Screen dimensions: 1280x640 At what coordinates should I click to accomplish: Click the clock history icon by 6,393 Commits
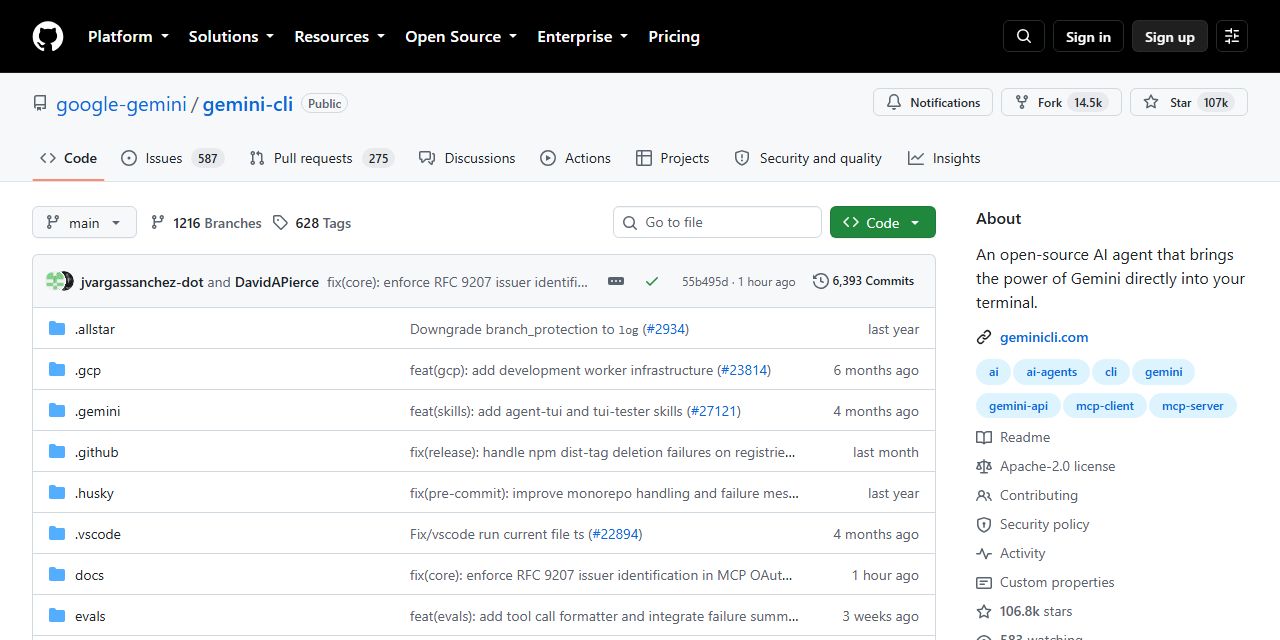(821, 281)
